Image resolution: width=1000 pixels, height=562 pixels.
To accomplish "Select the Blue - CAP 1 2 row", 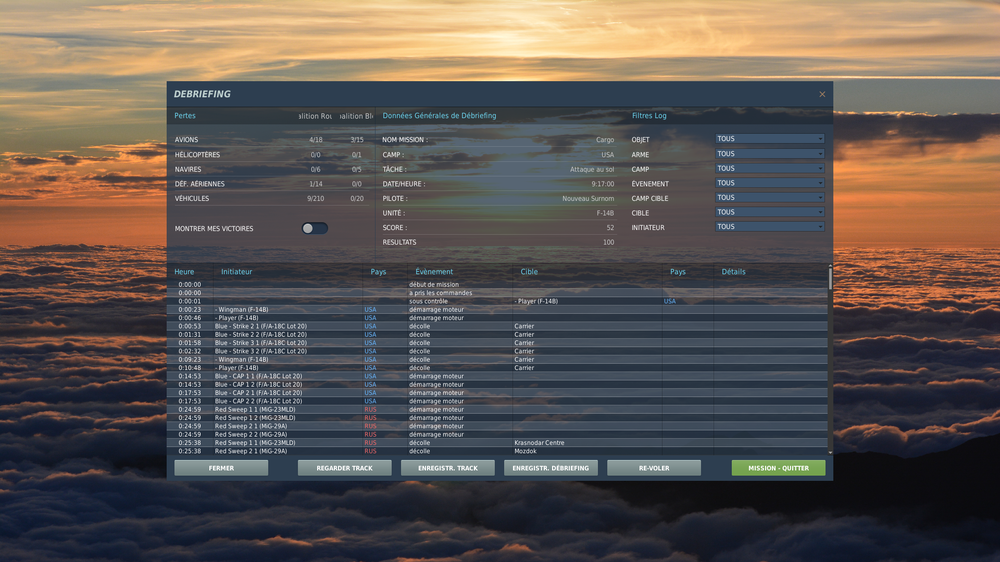I will coord(497,385).
